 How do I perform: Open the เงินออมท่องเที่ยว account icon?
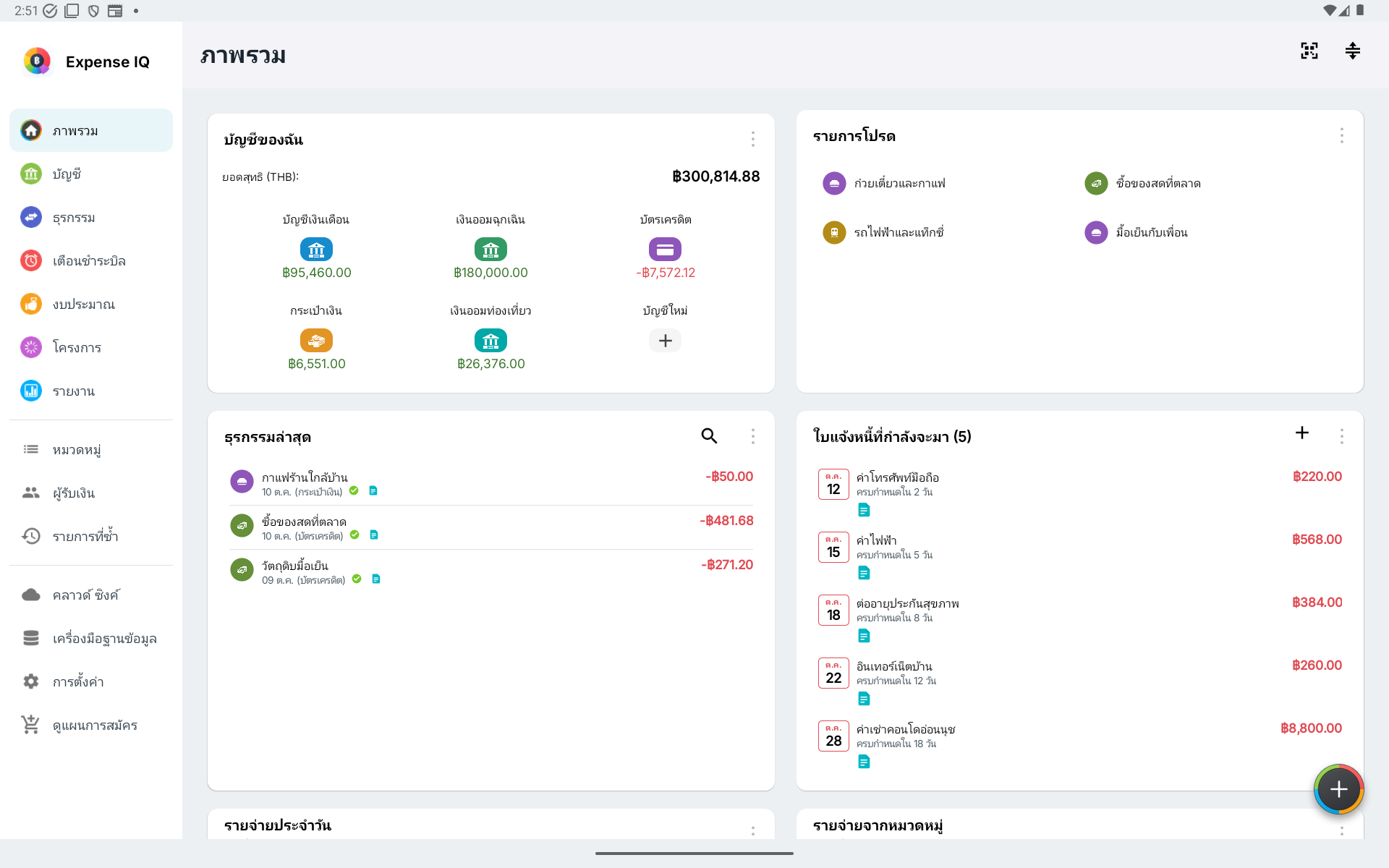coord(490,341)
